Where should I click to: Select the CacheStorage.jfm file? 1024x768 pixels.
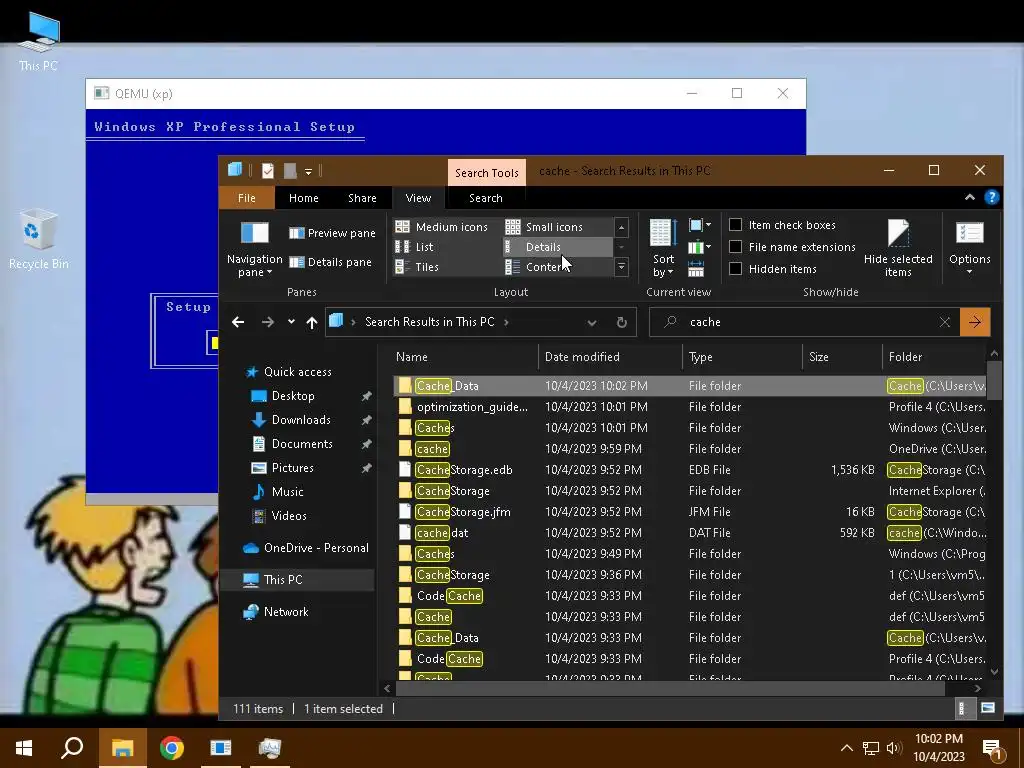coord(689,512)
